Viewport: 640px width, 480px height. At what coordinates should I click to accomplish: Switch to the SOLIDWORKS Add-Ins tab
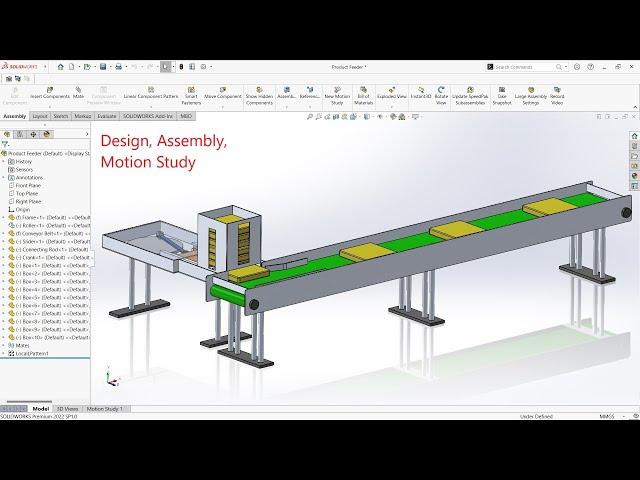click(x=148, y=116)
